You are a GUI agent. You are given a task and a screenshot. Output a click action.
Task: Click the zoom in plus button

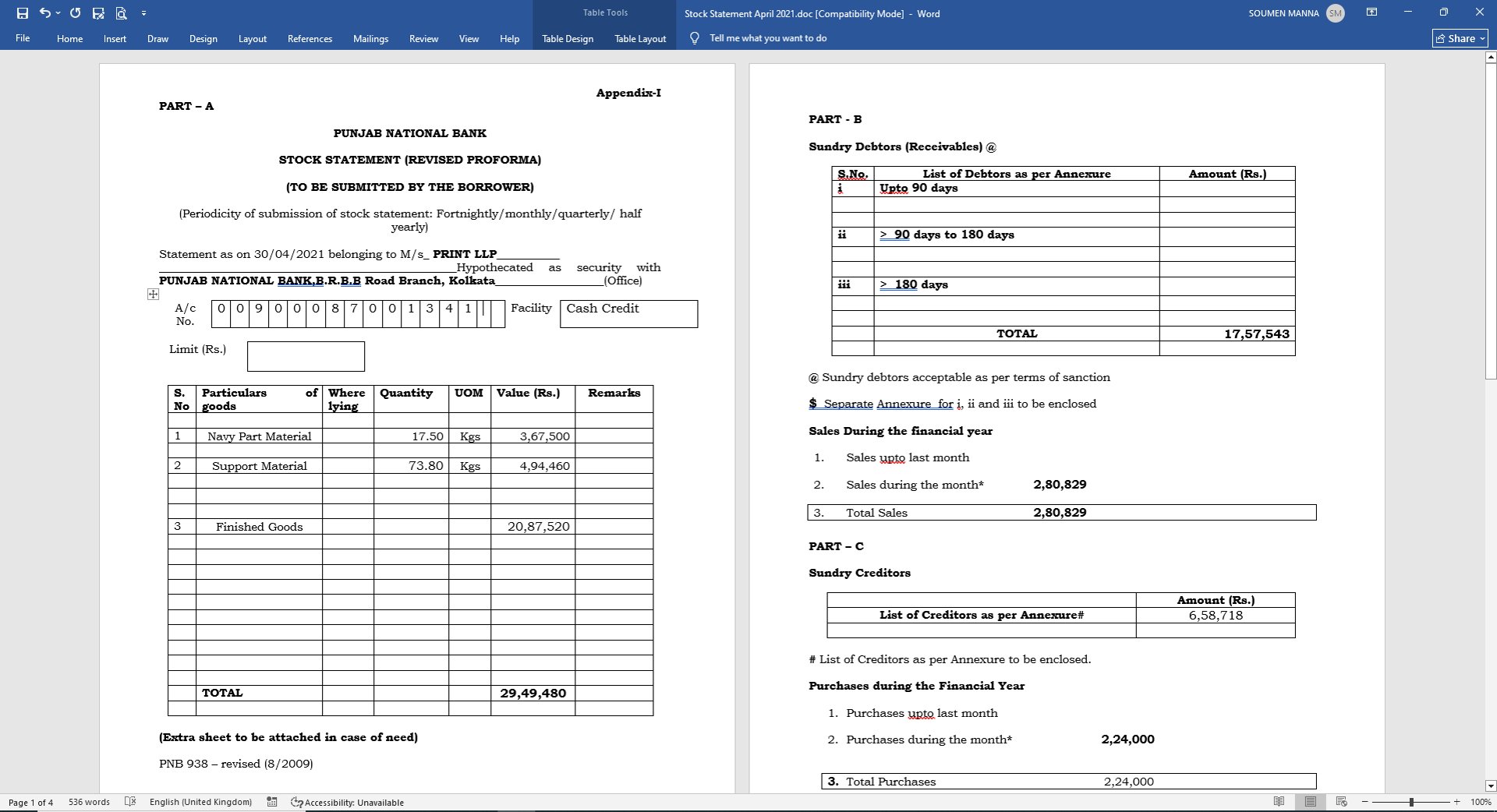1456,802
